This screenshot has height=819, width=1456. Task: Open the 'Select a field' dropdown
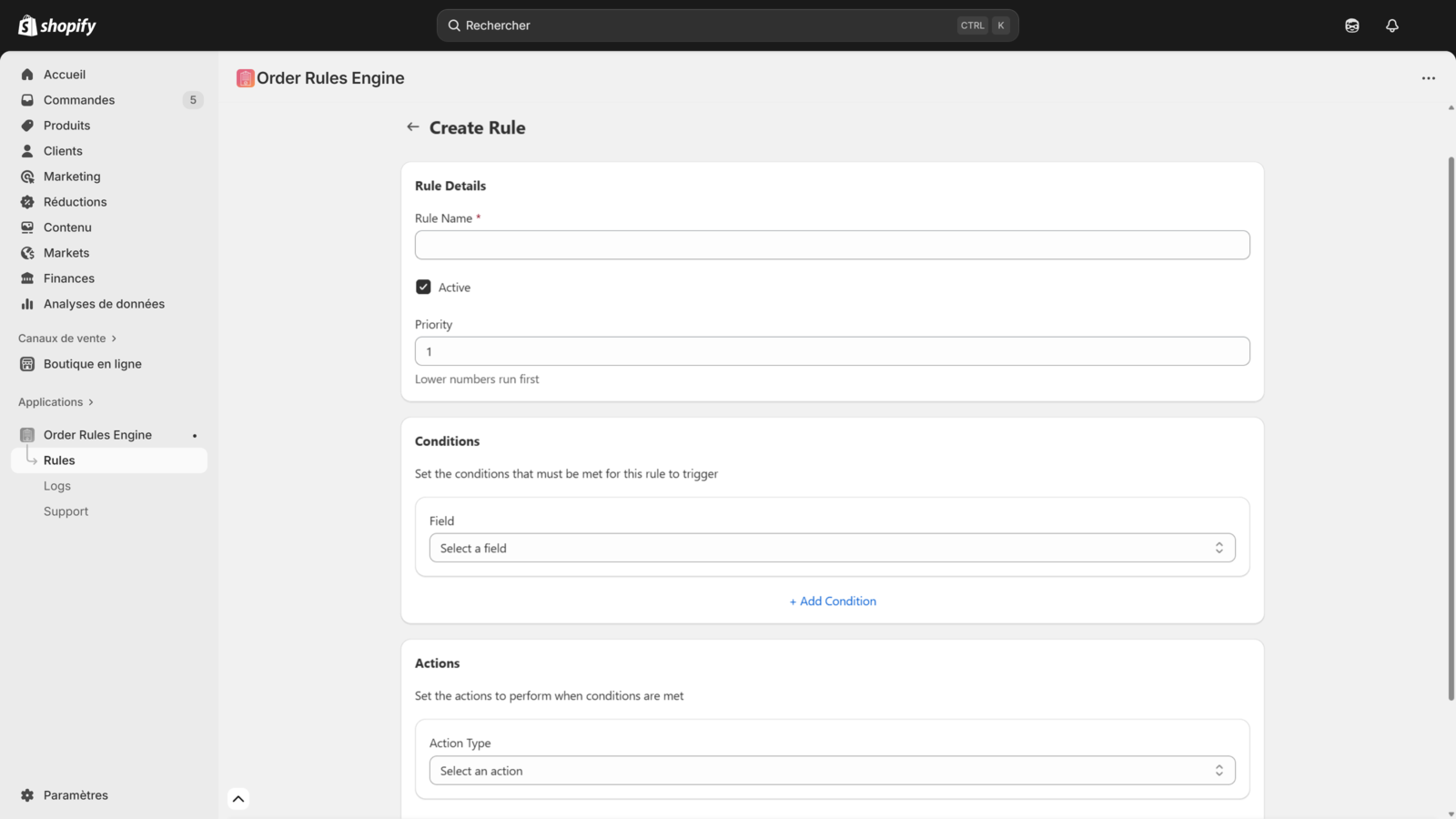click(831, 547)
